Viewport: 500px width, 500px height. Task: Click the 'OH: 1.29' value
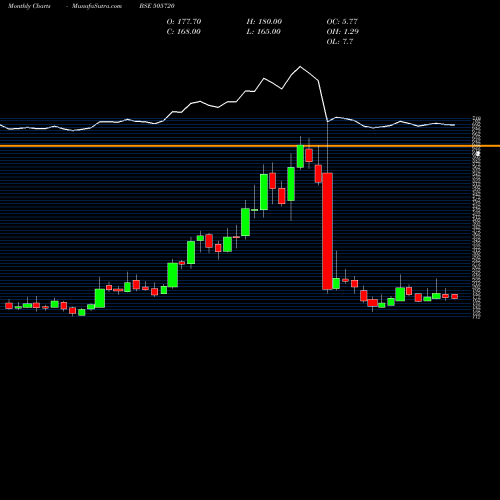[x=343, y=32]
